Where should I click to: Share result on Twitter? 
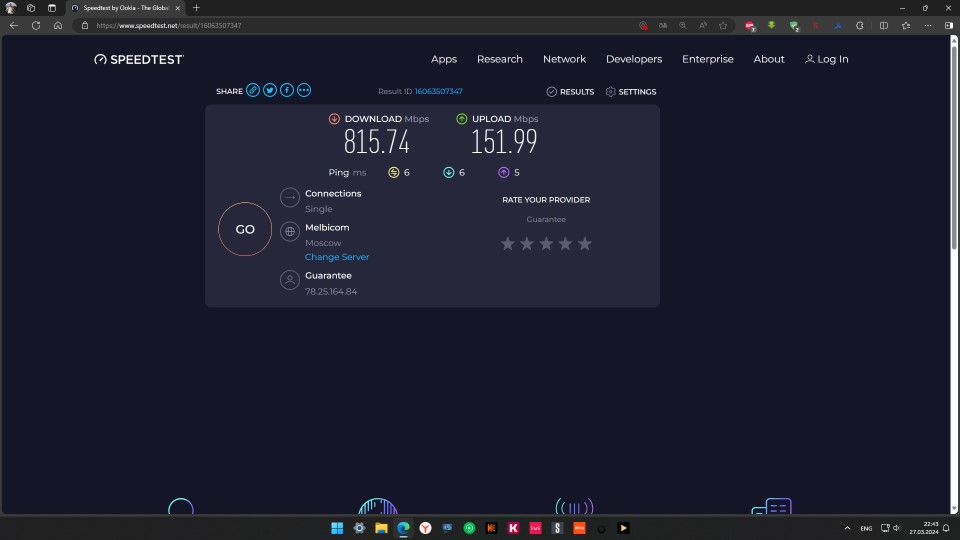point(270,91)
